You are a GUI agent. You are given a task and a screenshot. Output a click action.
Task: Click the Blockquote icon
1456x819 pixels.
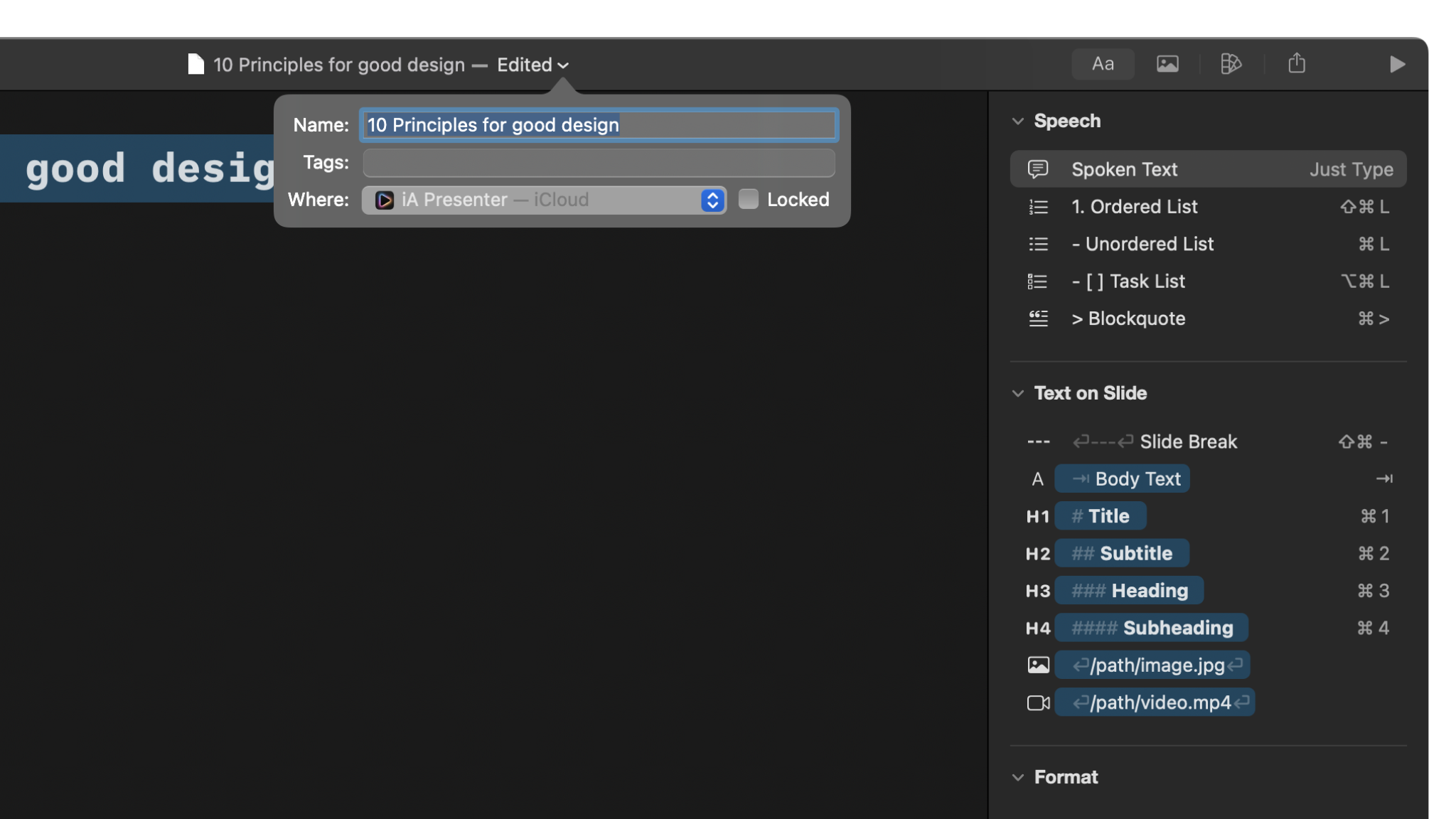(1038, 318)
